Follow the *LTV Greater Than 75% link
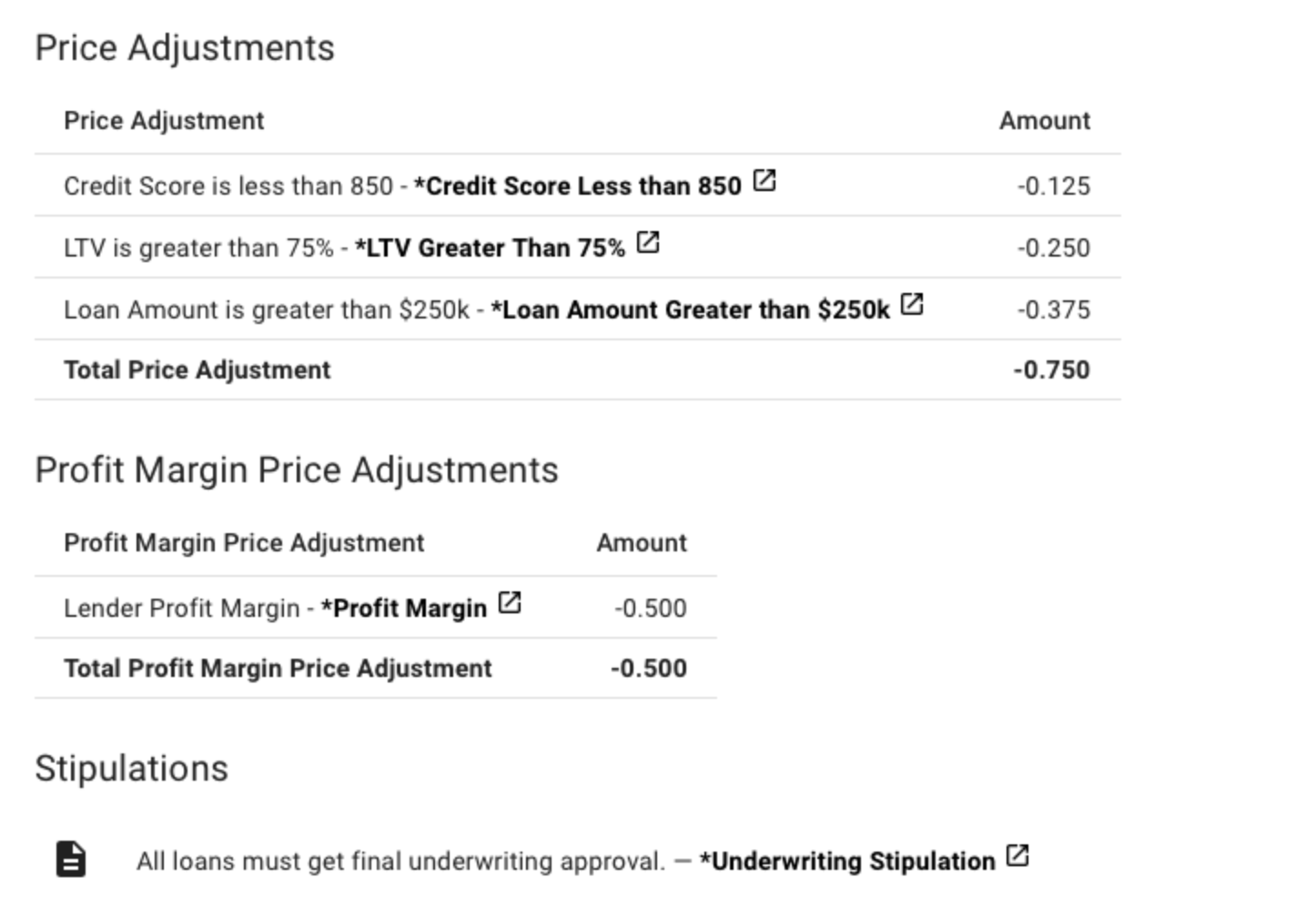Screen dimensions: 1316x919 coord(490,247)
